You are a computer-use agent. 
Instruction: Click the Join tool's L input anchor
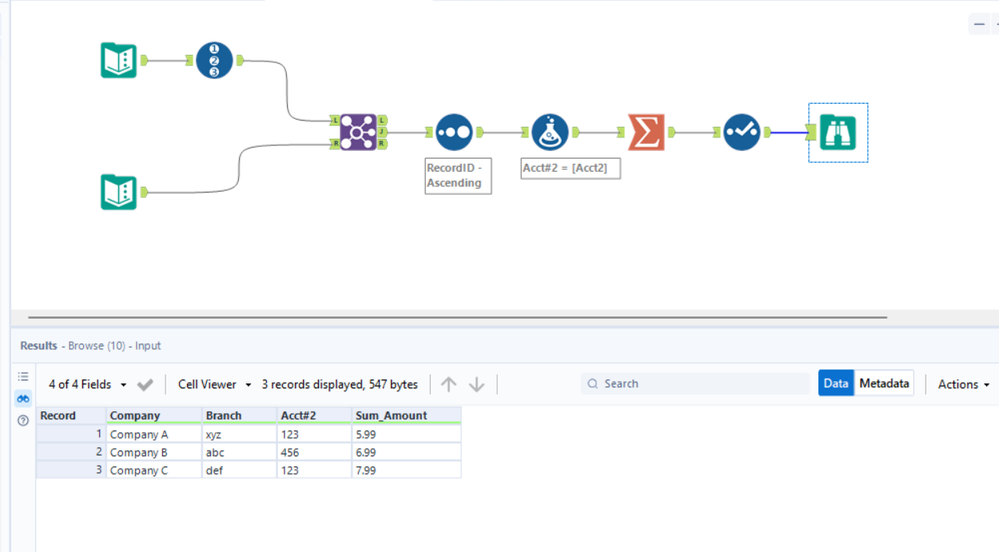335,120
